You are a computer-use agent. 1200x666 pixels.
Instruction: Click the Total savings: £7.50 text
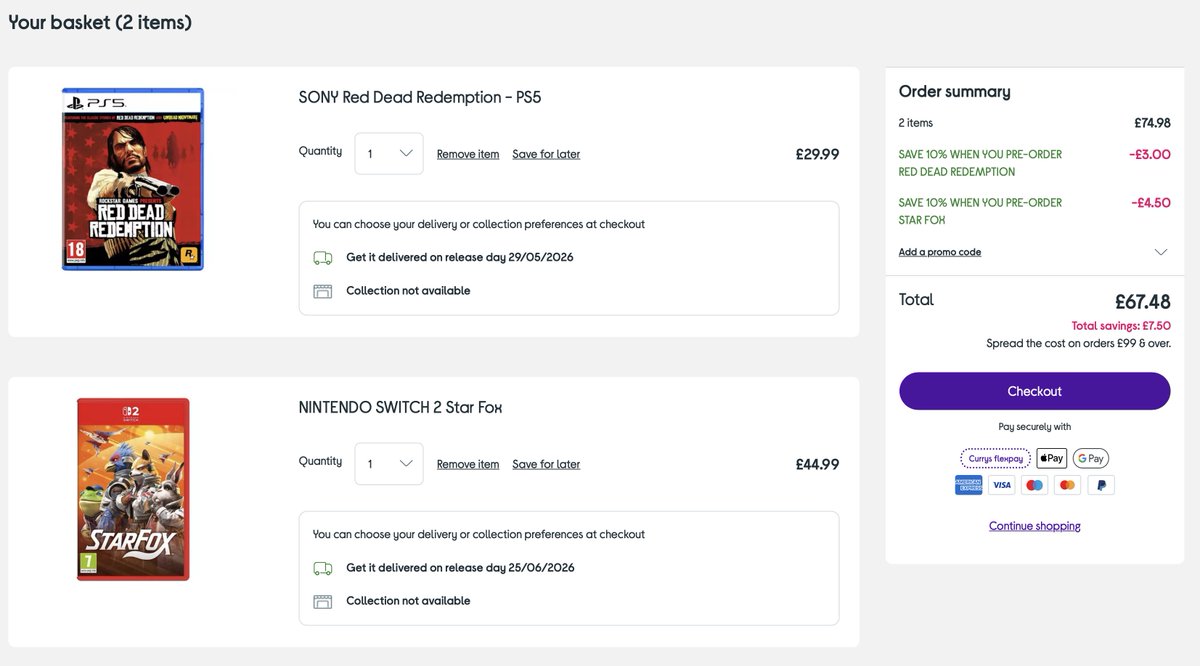1121,326
